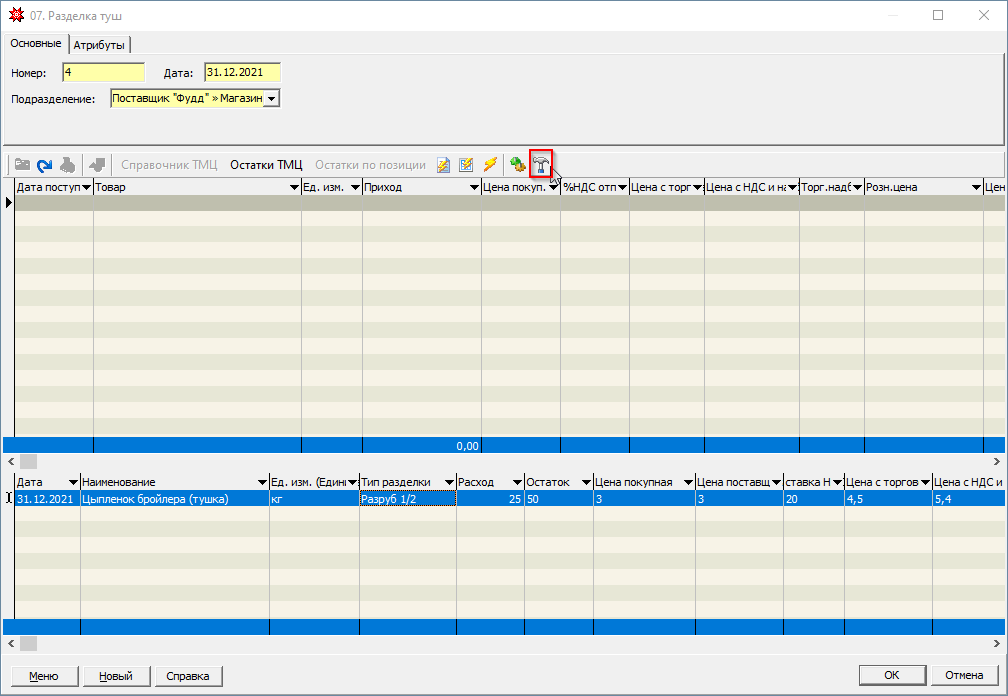
Task: Click into the Номер input field
Action: (x=103, y=72)
